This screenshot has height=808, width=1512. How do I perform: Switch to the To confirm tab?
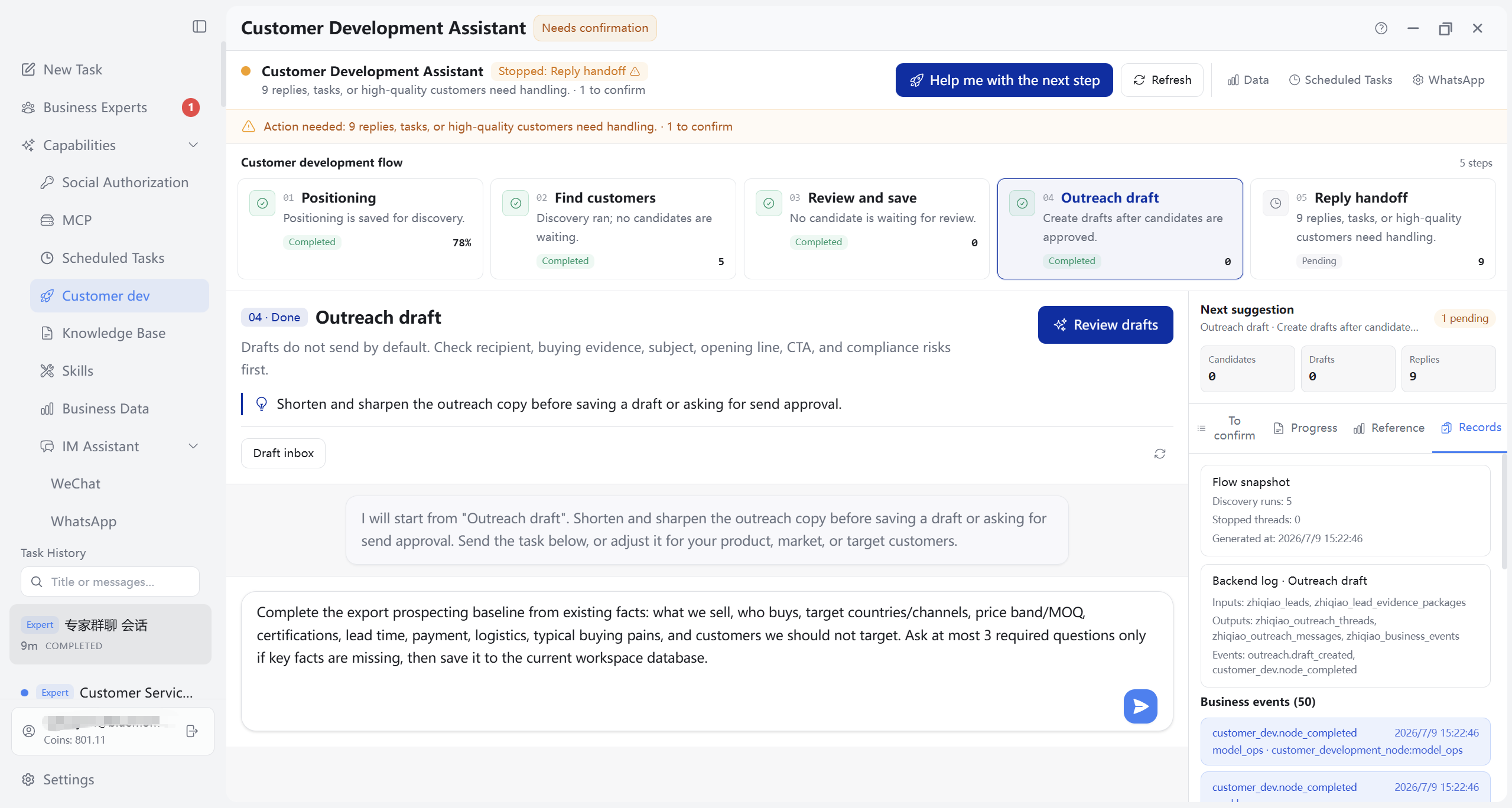pyautogui.click(x=1226, y=428)
